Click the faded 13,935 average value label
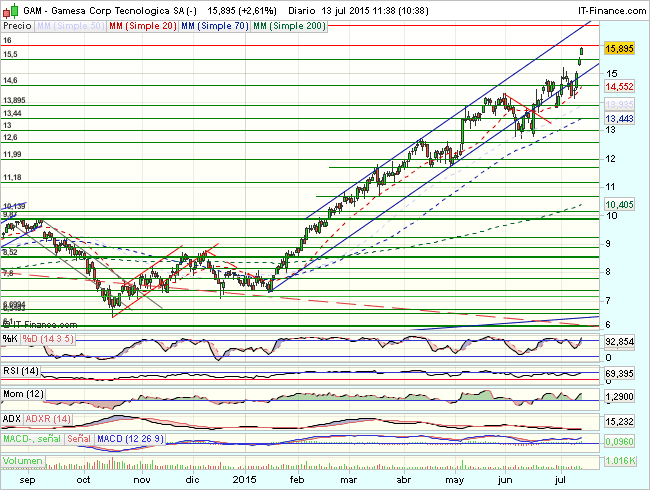 [x=619, y=104]
